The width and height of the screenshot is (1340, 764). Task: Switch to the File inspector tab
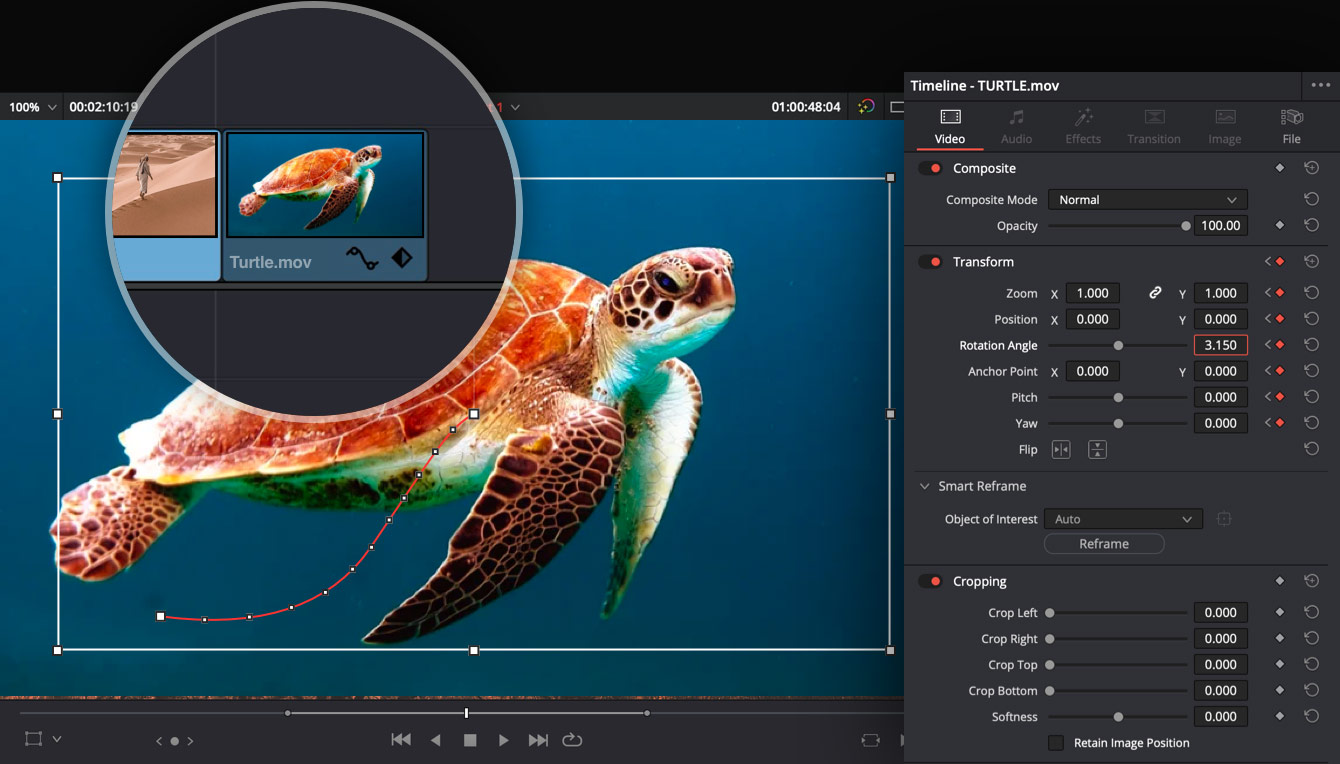[1291, 126]
